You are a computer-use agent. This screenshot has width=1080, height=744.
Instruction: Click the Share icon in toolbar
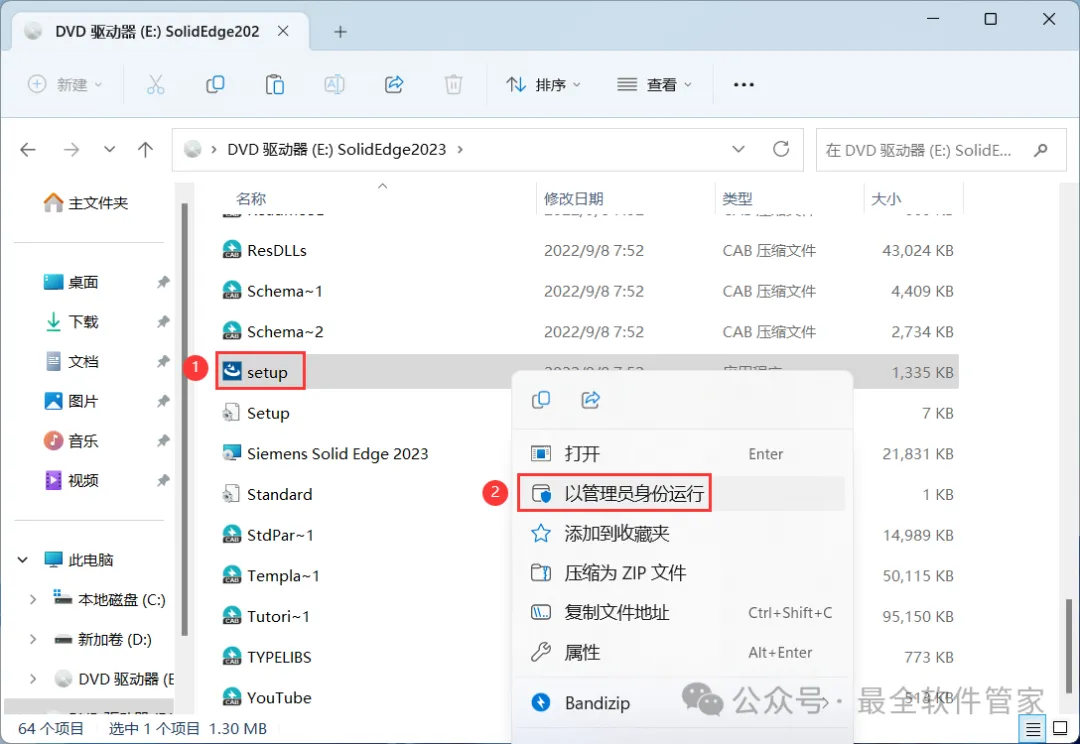pos(394,85)
